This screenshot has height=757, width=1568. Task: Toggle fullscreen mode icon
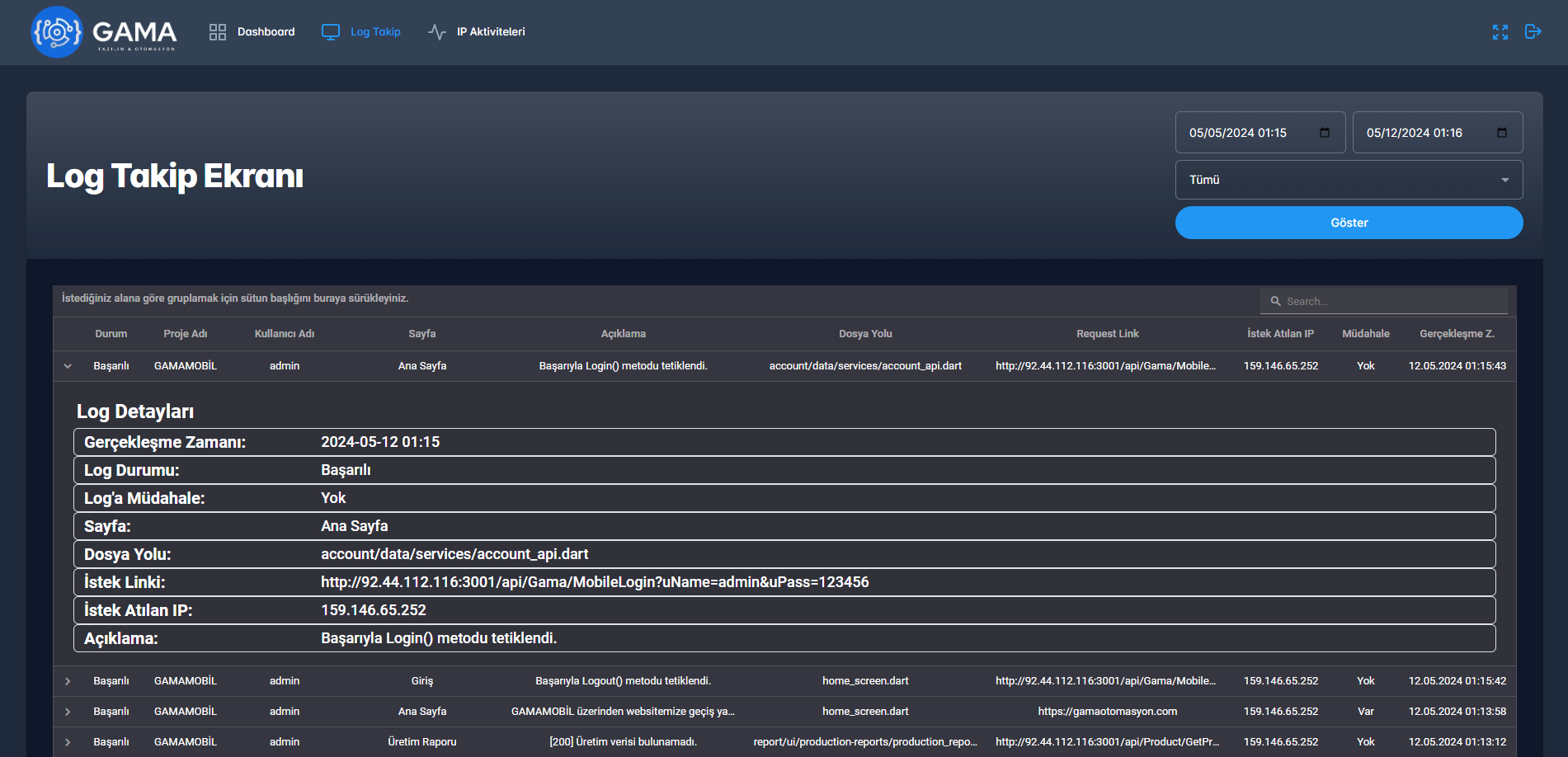point(1500,32)
